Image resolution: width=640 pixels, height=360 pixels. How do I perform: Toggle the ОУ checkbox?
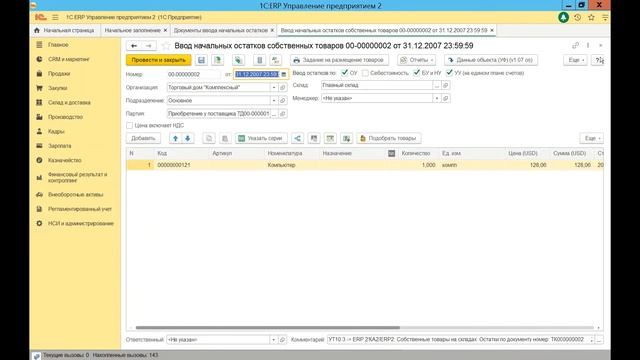[344, 73]
